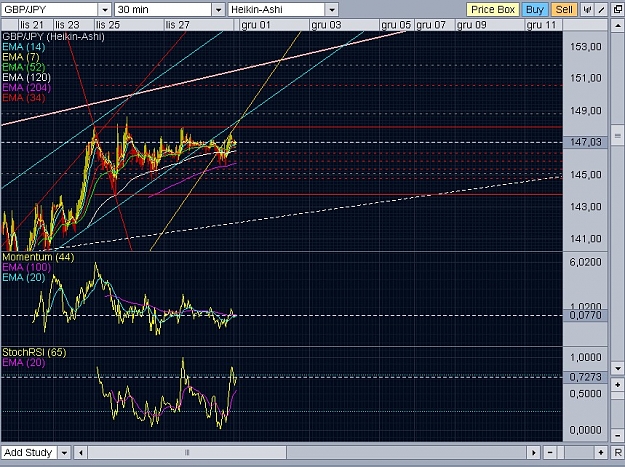
Task: Click the Buy button
Action: pos(535,10)
